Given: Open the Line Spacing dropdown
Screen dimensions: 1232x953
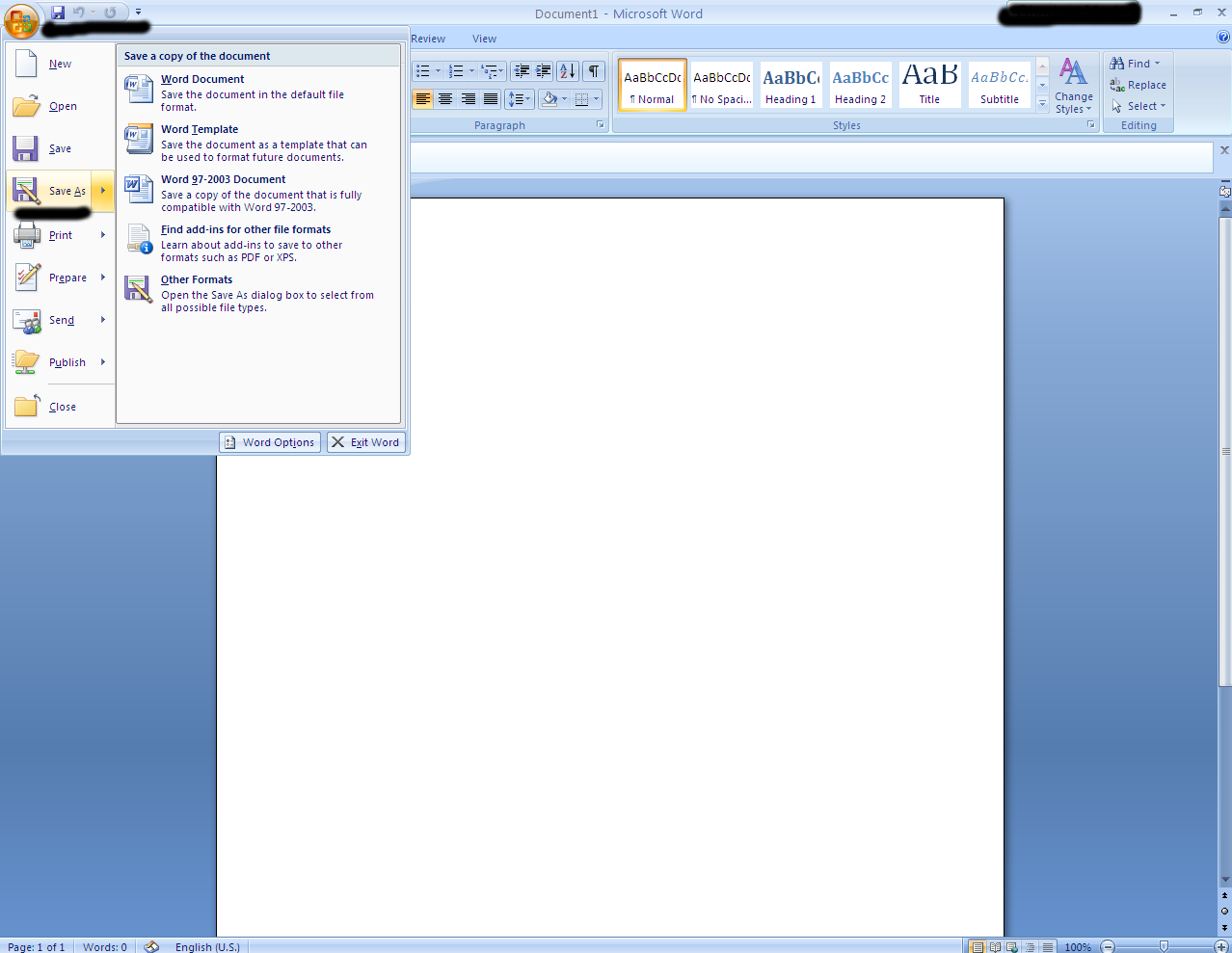Looking at the screenshot, I should click(x=520, y=99).
